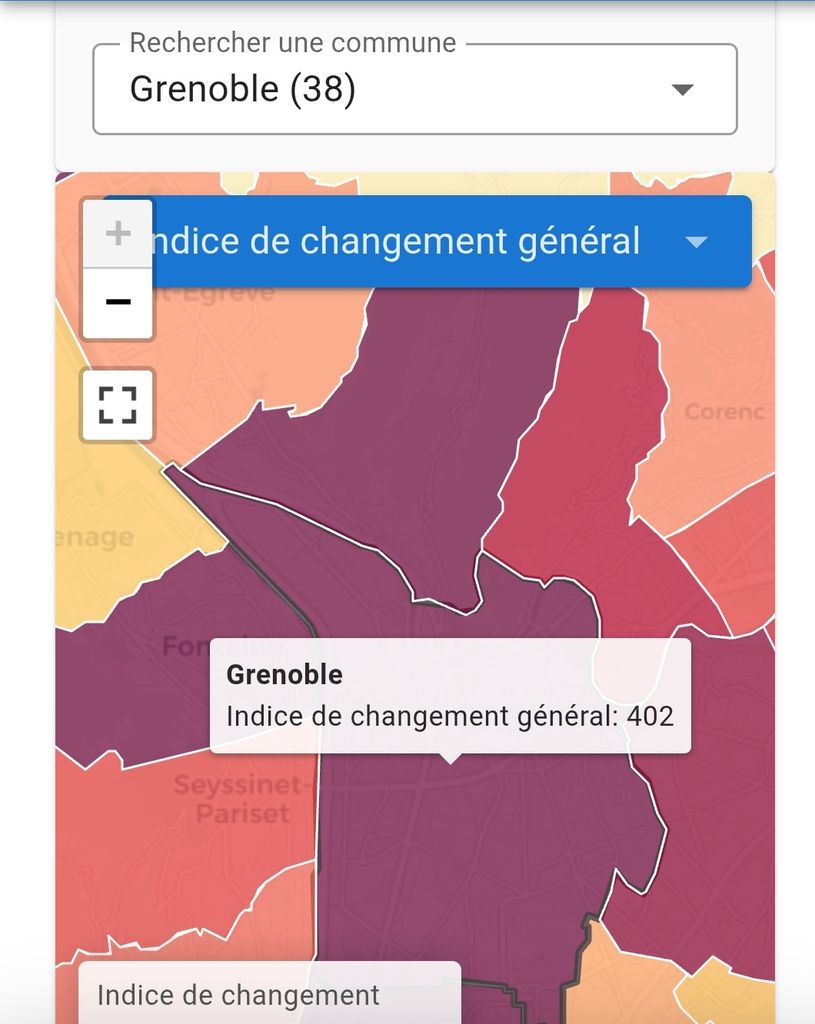Click the 'Grenoble (38)' selected value
815x1024 pixels.
tap(243, 90)
